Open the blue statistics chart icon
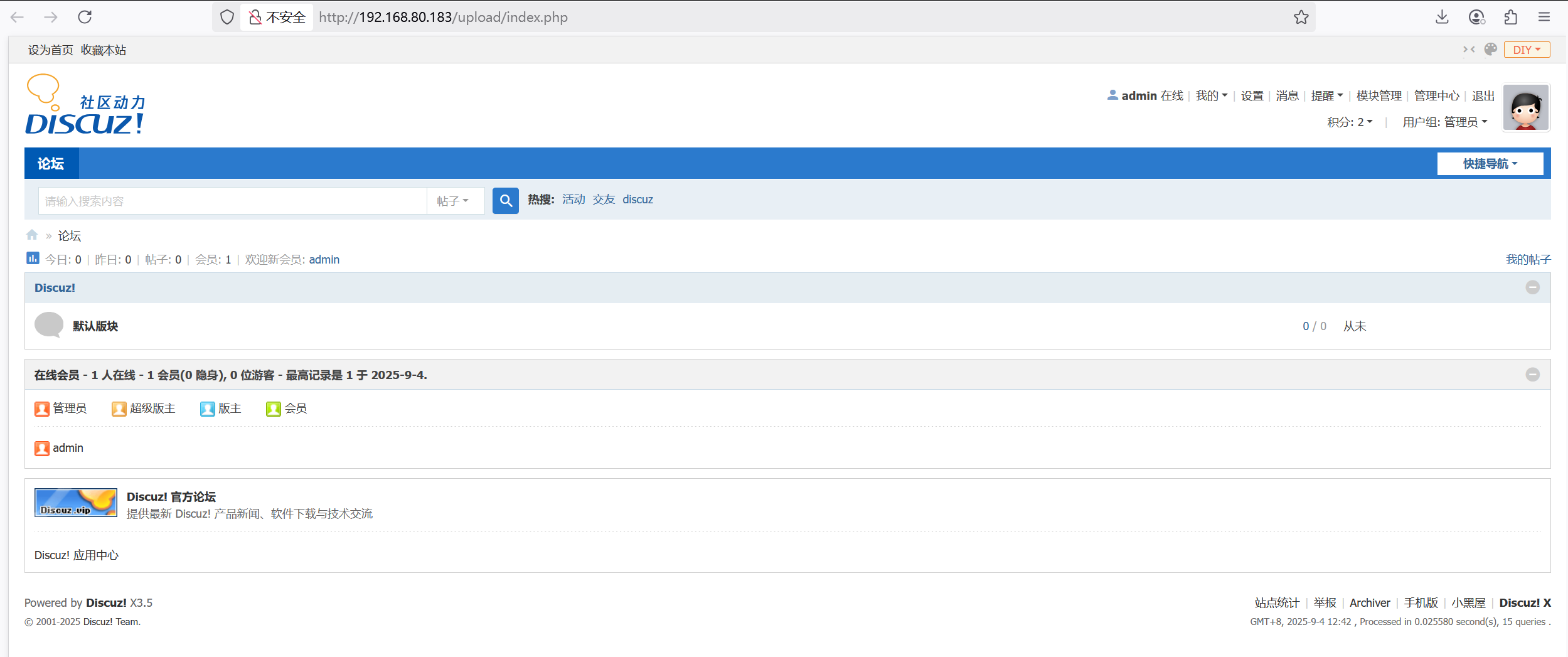 (x=33, y=258)
